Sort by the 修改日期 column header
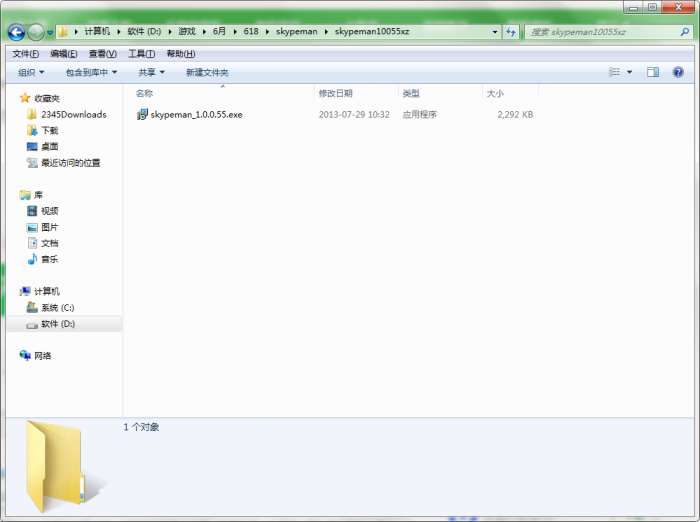This screenshot has width=700, height=522. (x=335, y=93)
